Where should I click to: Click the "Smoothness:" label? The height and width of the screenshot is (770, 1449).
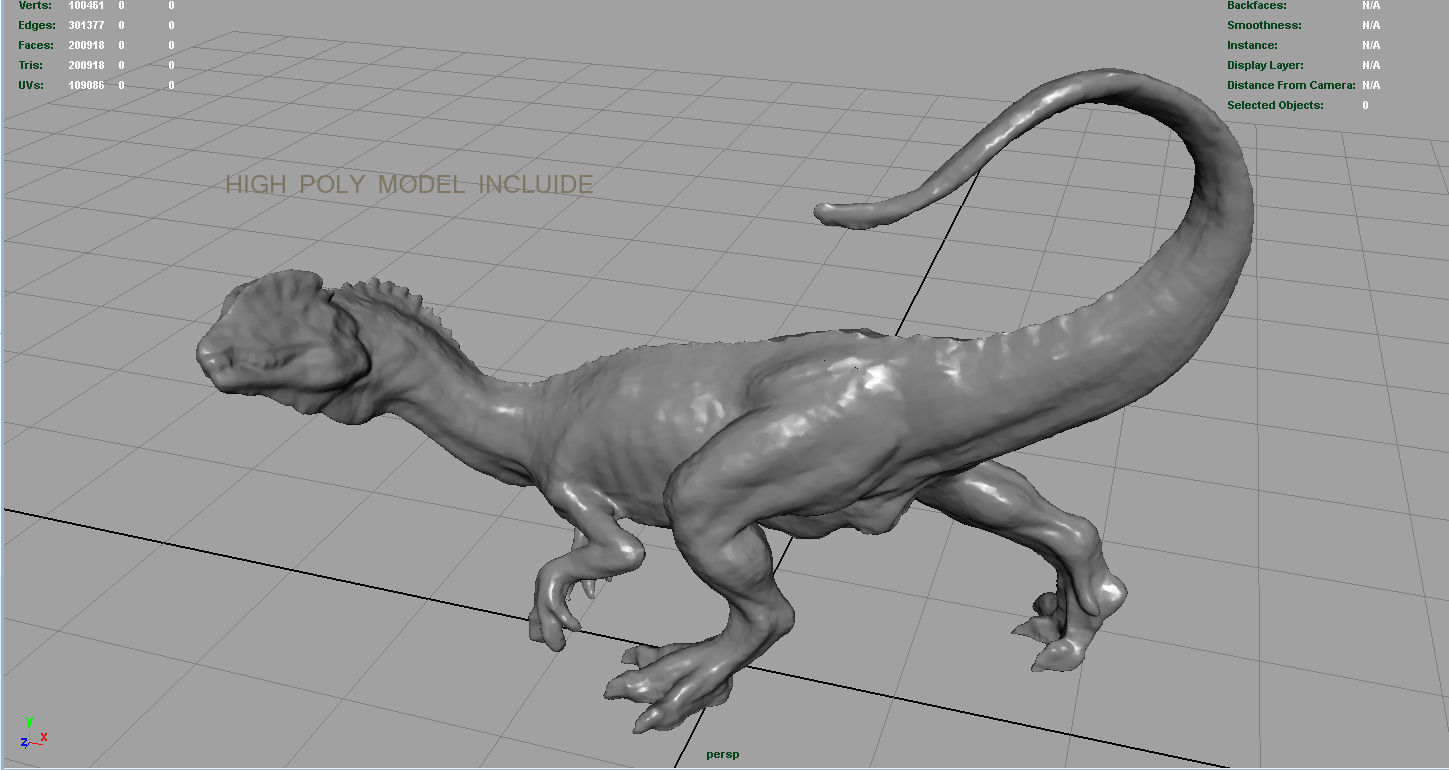tap(1264, 25)
